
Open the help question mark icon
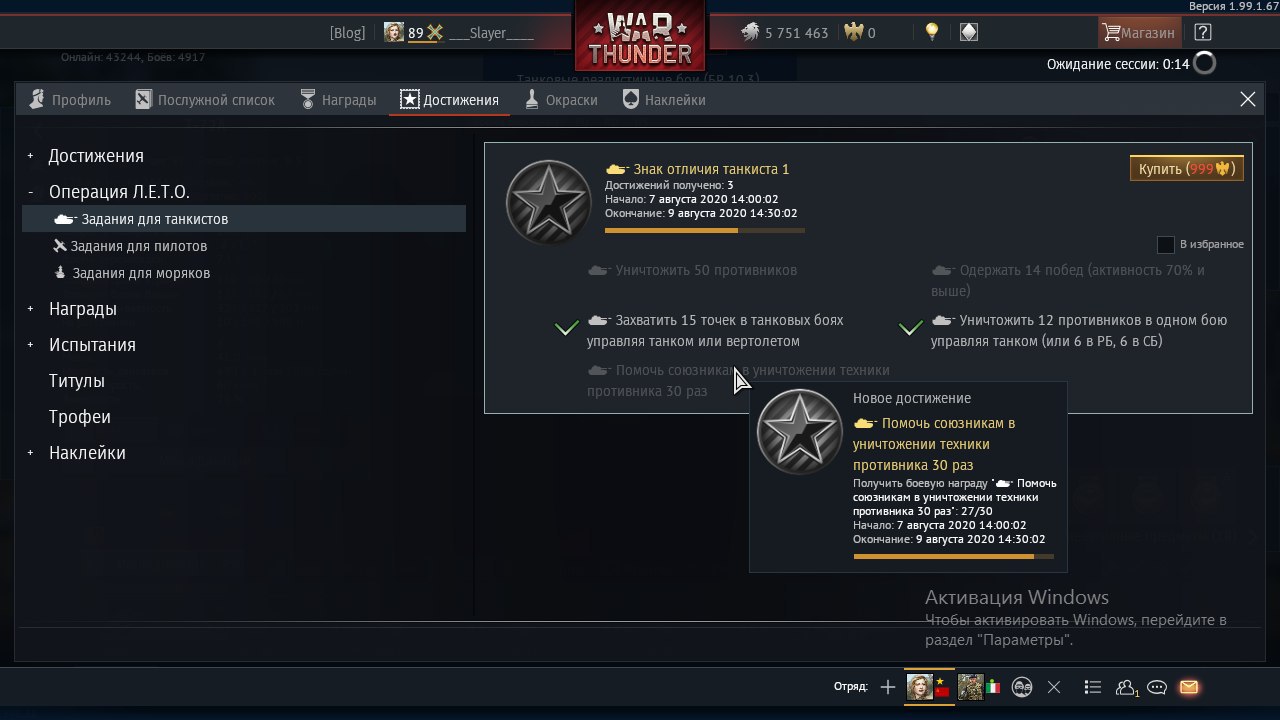coord(1203,32)
